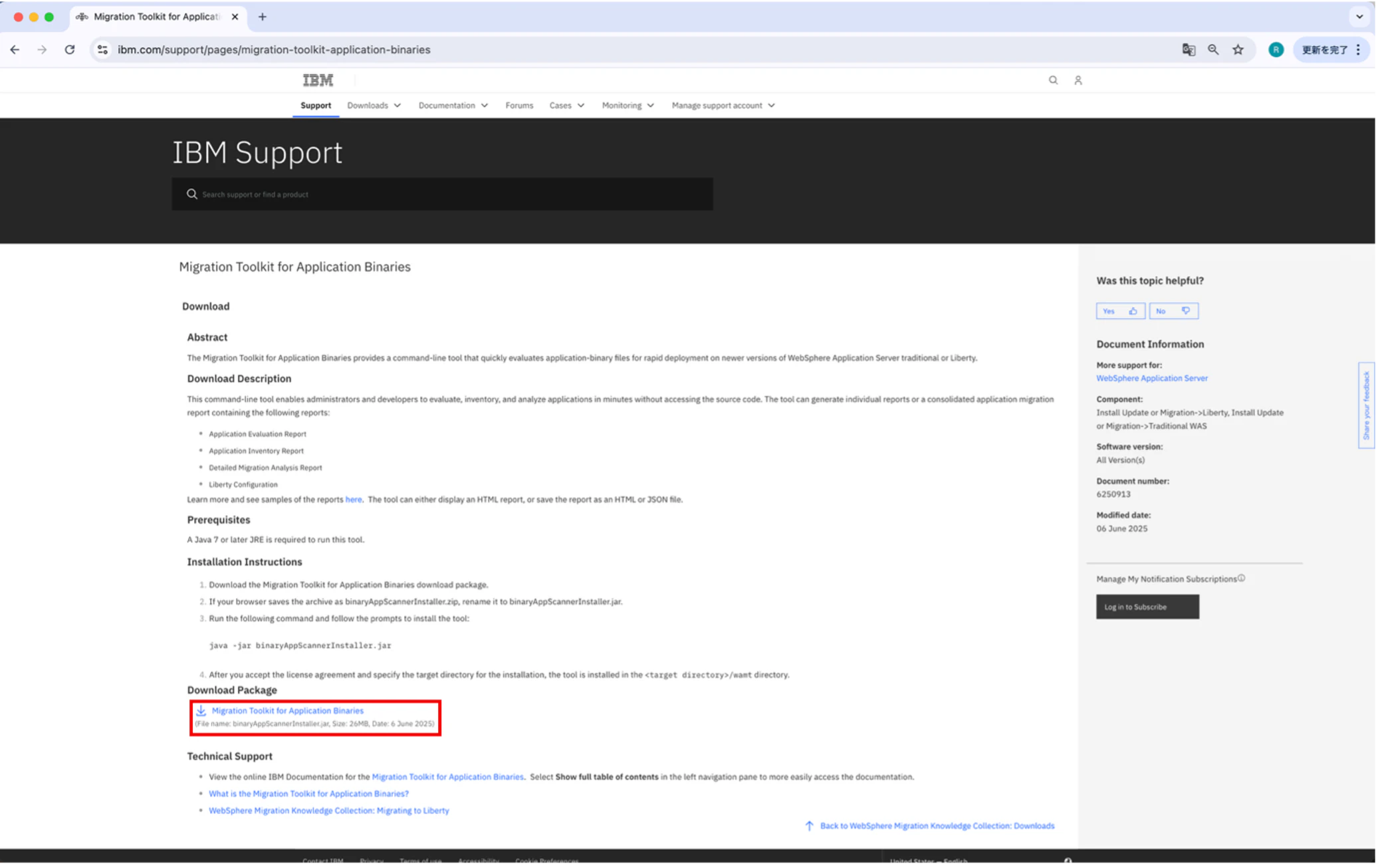Open a new browser tab
The height and width of the screenshot is (868, 1380).
pyautogui.click(x=263, y=17)
